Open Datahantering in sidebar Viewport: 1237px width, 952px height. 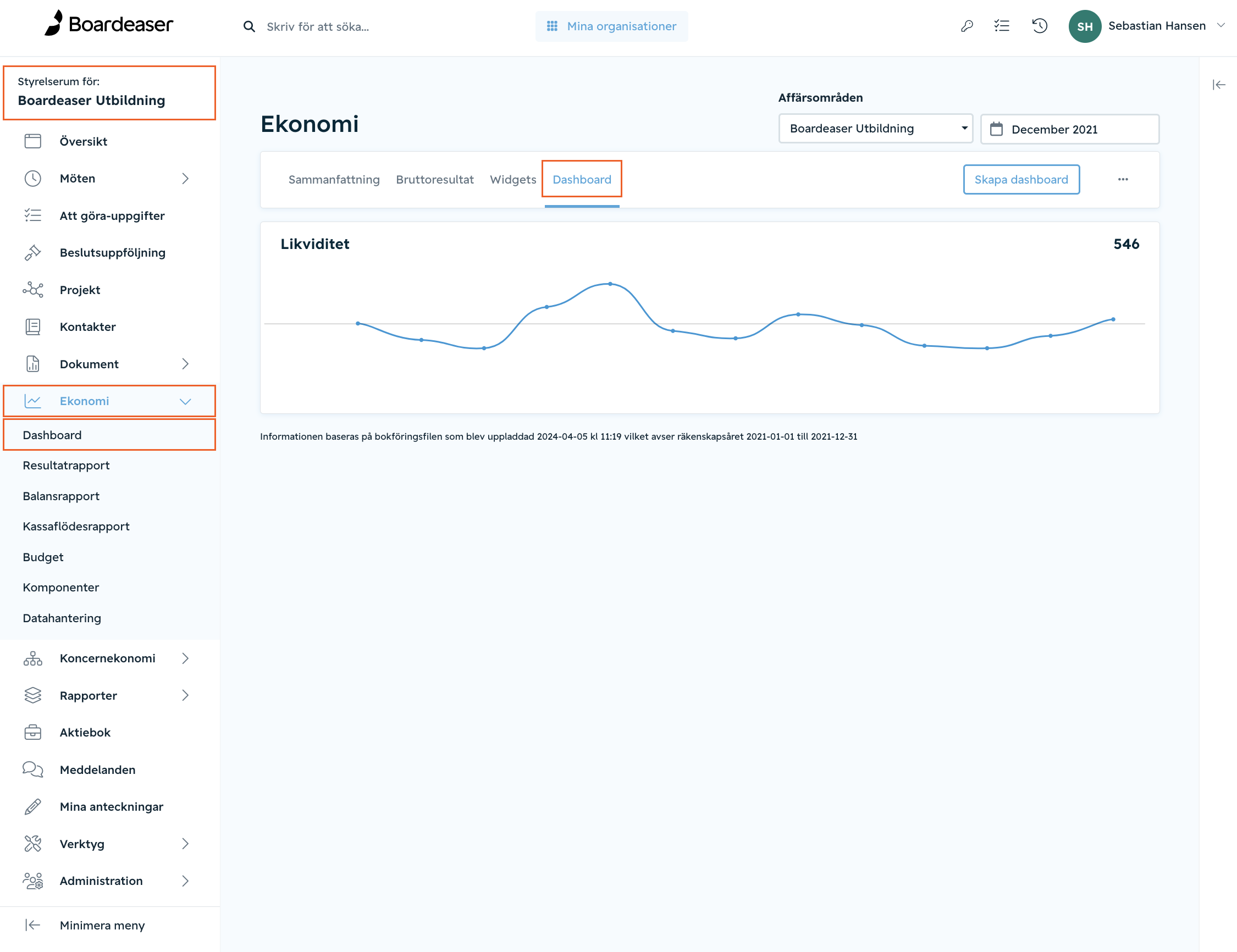(x=62, y=618)
